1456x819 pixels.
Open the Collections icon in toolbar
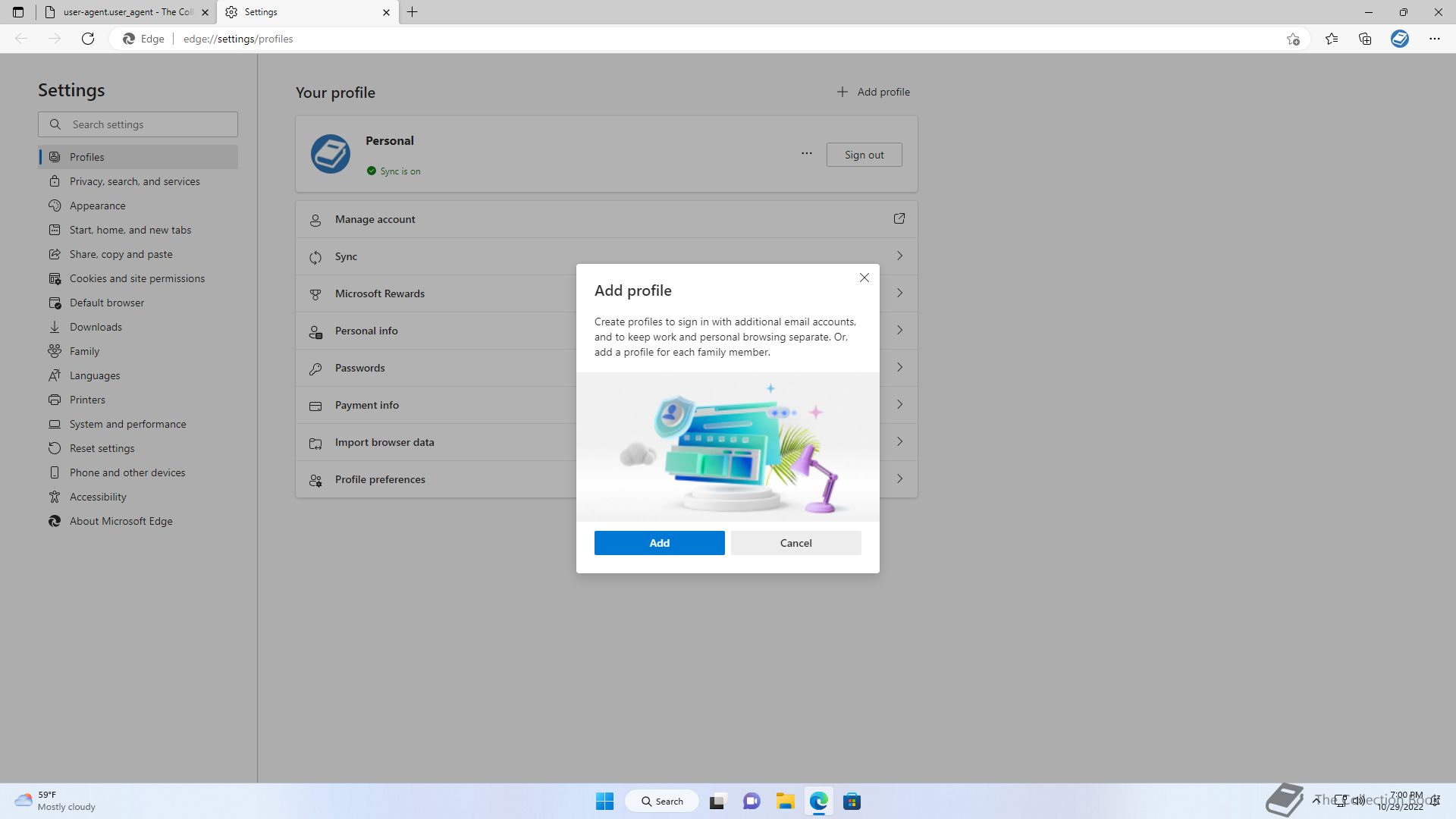tap(1365, 39)
